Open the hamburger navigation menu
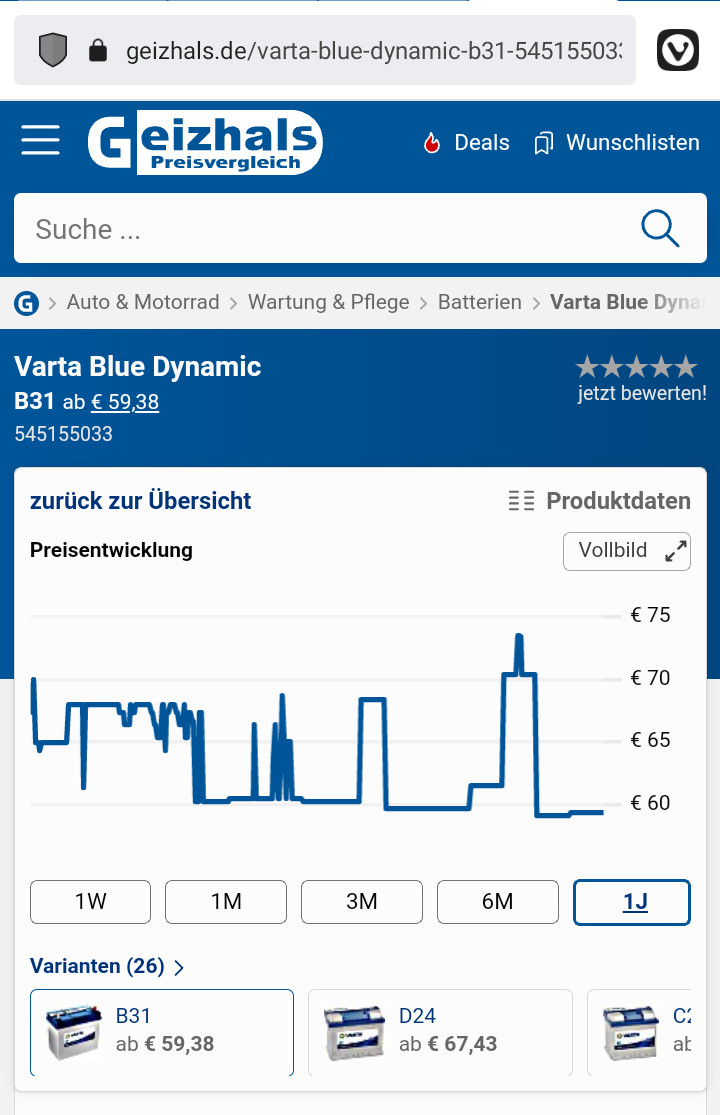720x1115 pixels. 41,140
